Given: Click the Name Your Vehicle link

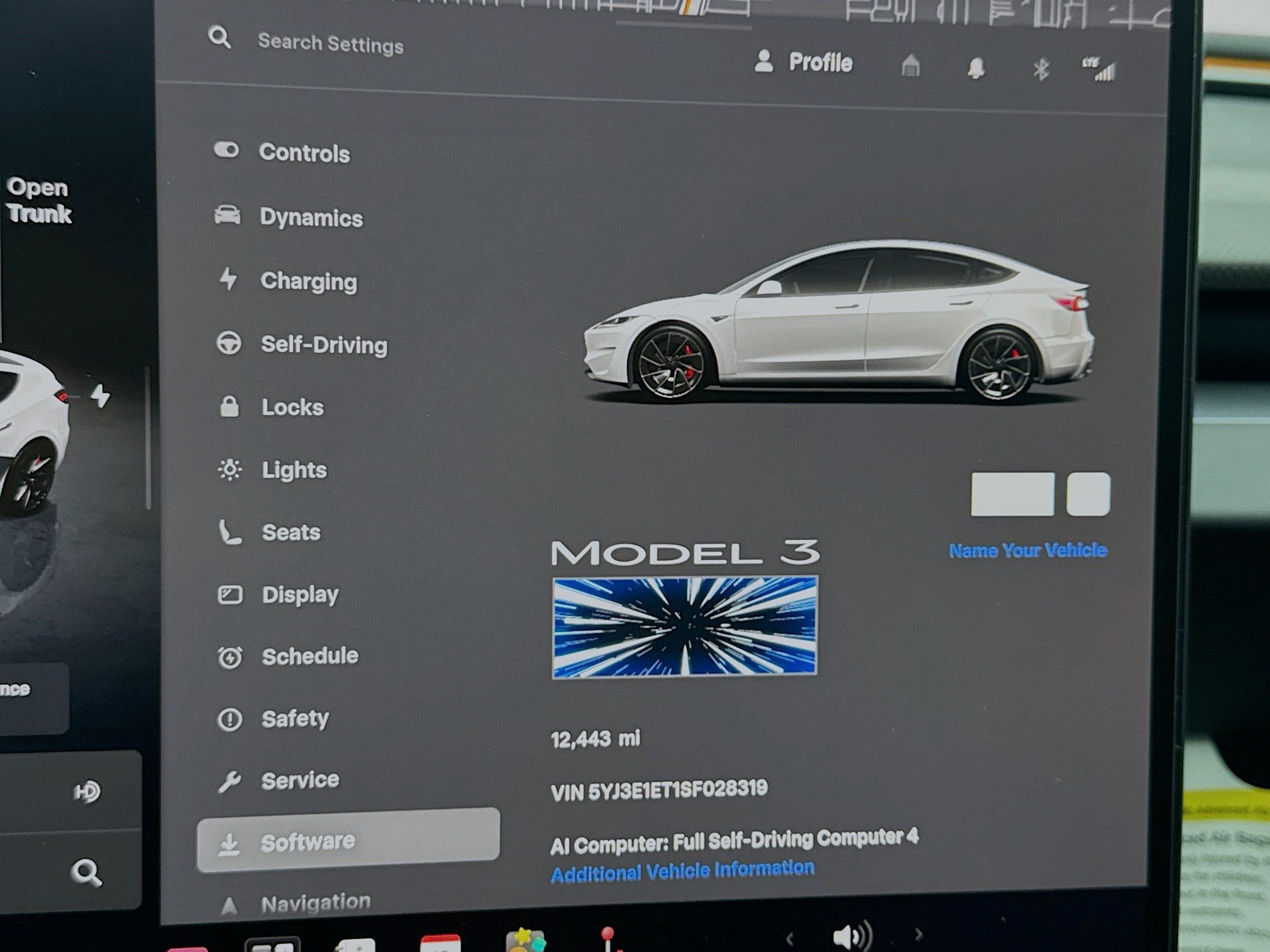Looking at the screenshot, I should click(x=1027, y=550).
